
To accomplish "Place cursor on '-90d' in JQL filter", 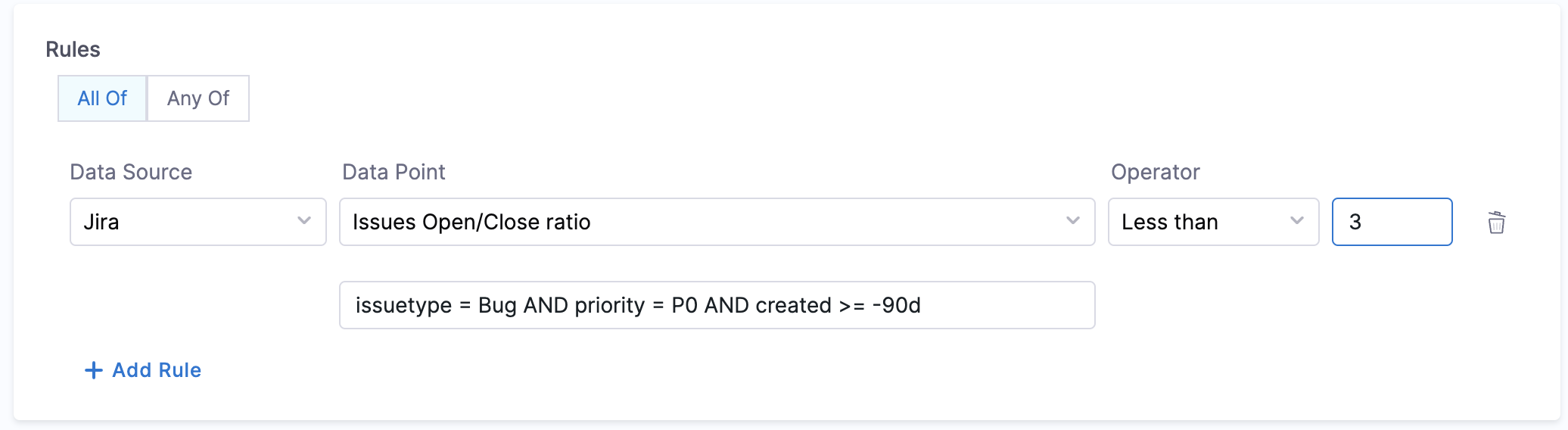I will pos(896,305).
